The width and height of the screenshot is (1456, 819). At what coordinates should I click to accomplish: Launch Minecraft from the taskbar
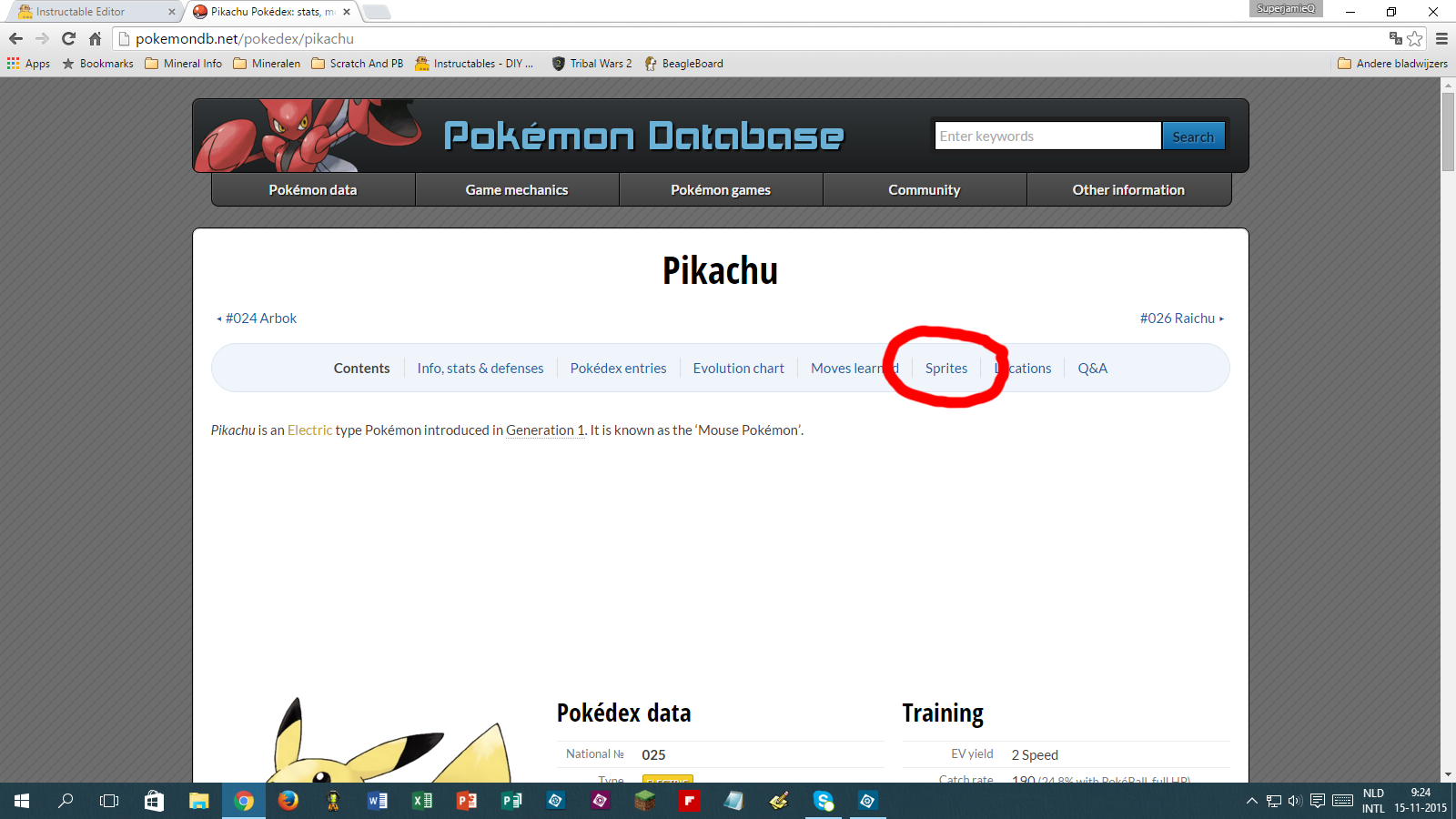(645, 801)
